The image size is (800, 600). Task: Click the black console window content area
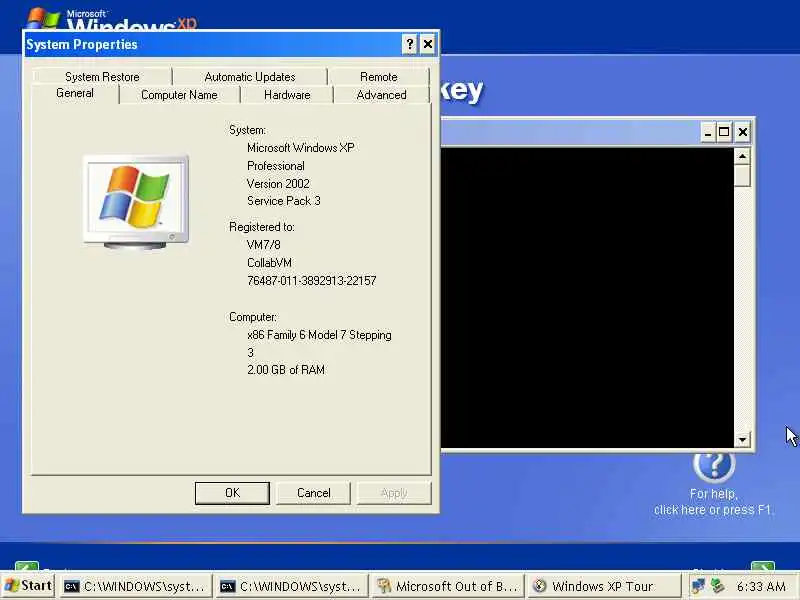[x=587, y=298]
